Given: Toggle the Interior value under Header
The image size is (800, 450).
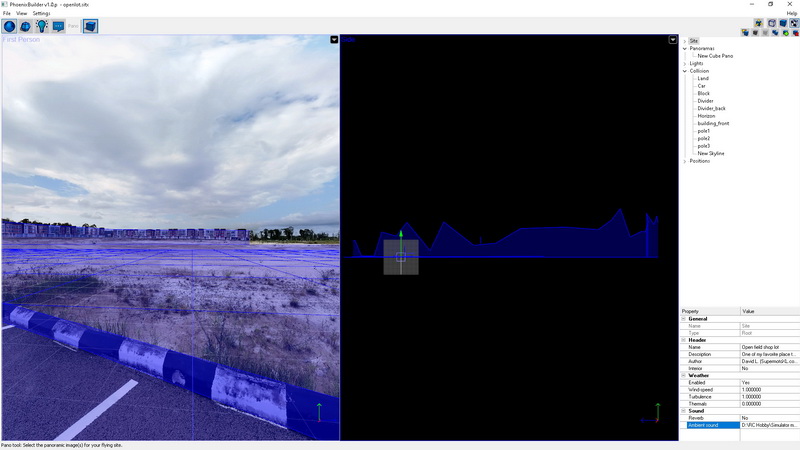Looking at the screenshot, I should pyautogui.click(x=769, y=368).
